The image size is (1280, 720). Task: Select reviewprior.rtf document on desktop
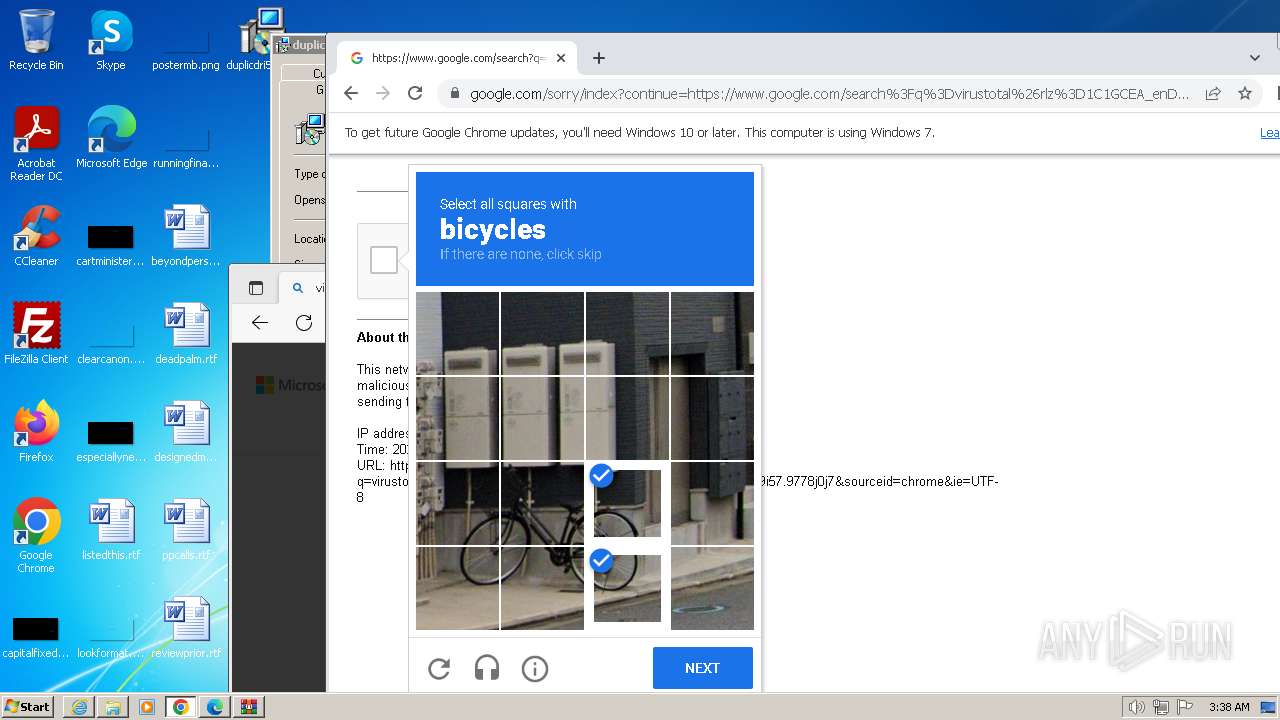186,628
